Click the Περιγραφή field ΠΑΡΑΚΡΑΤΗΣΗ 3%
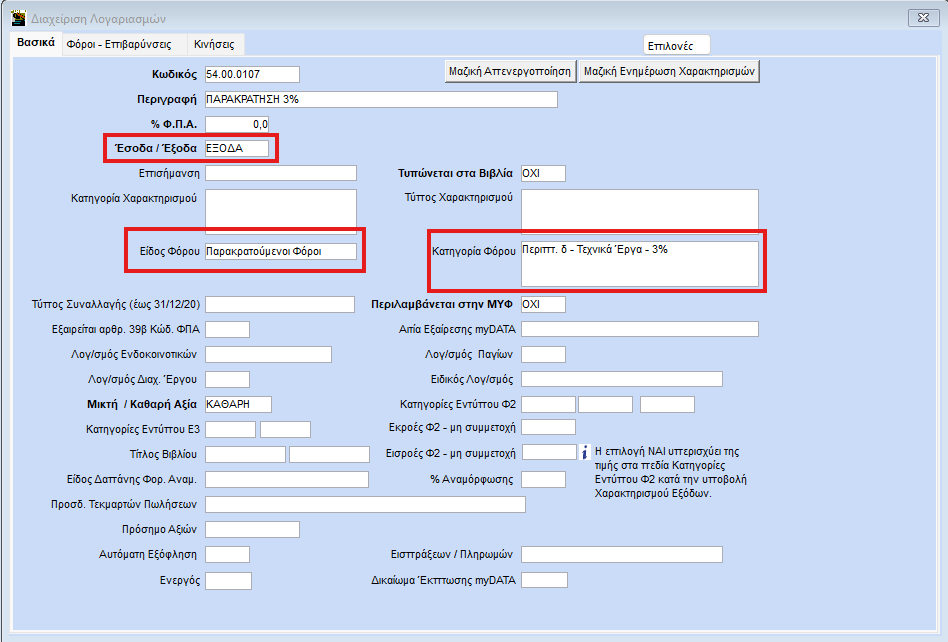The image size is (948, 642). click(380, 99)
